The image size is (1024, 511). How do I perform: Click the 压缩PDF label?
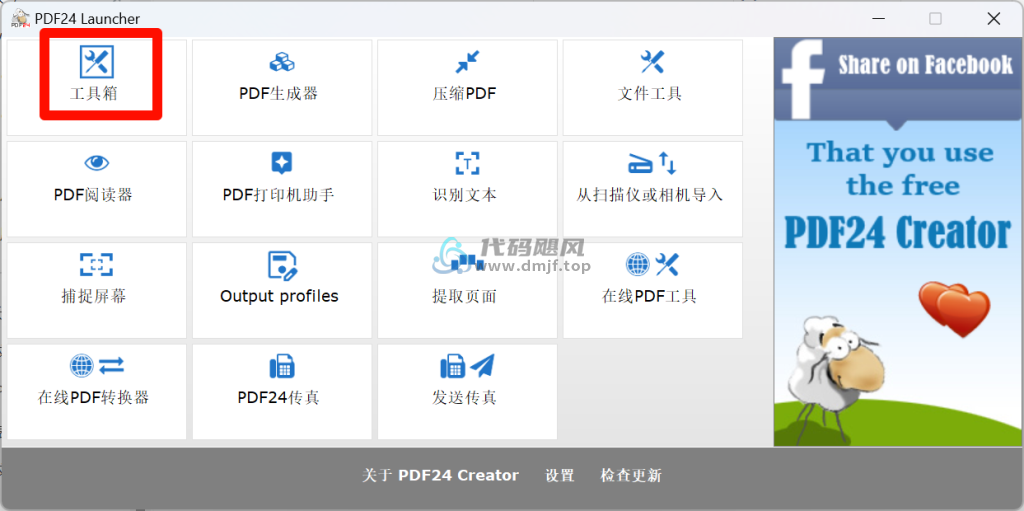pos(464,94)
